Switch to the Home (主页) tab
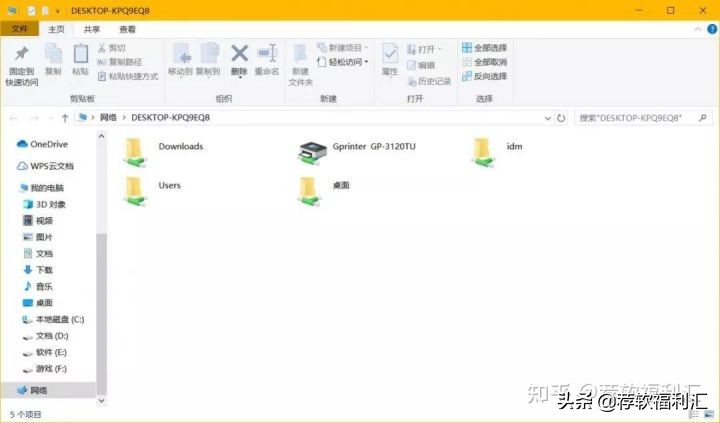Viewport: 720px width, 423px height. point(56,29)
